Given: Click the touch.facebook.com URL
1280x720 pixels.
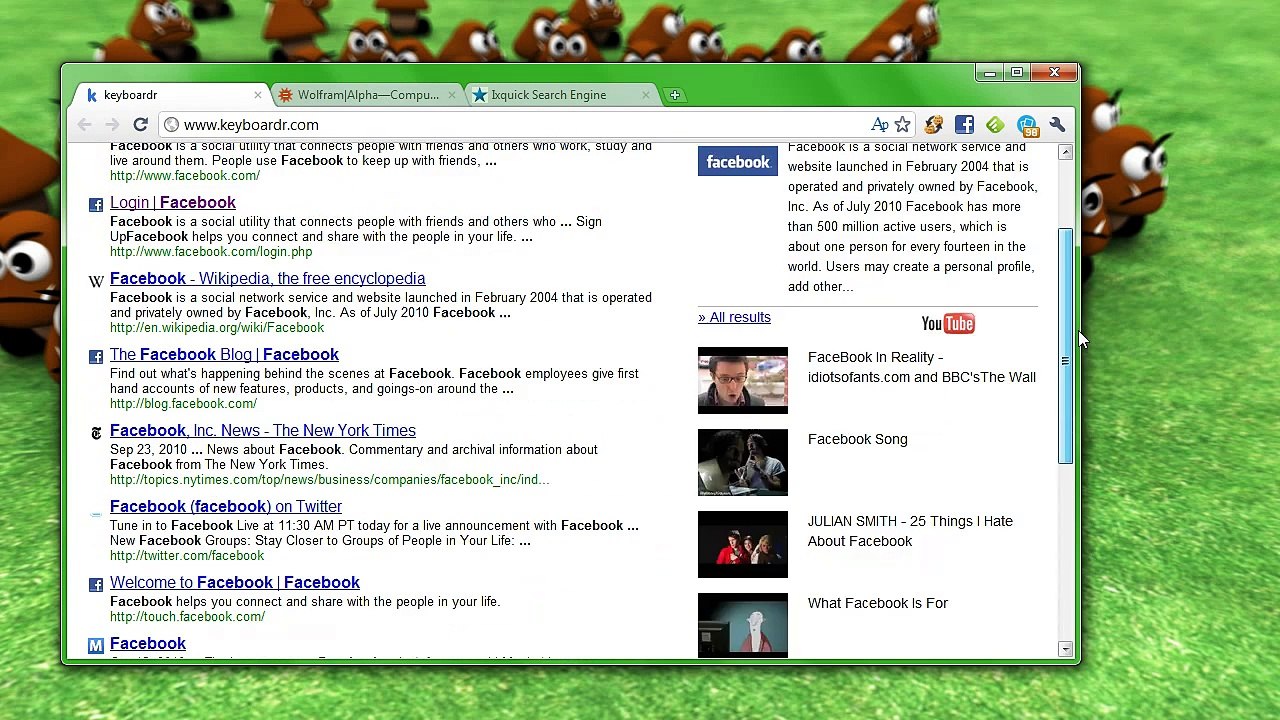Looking at the screenshot, I should pos(187,617).
